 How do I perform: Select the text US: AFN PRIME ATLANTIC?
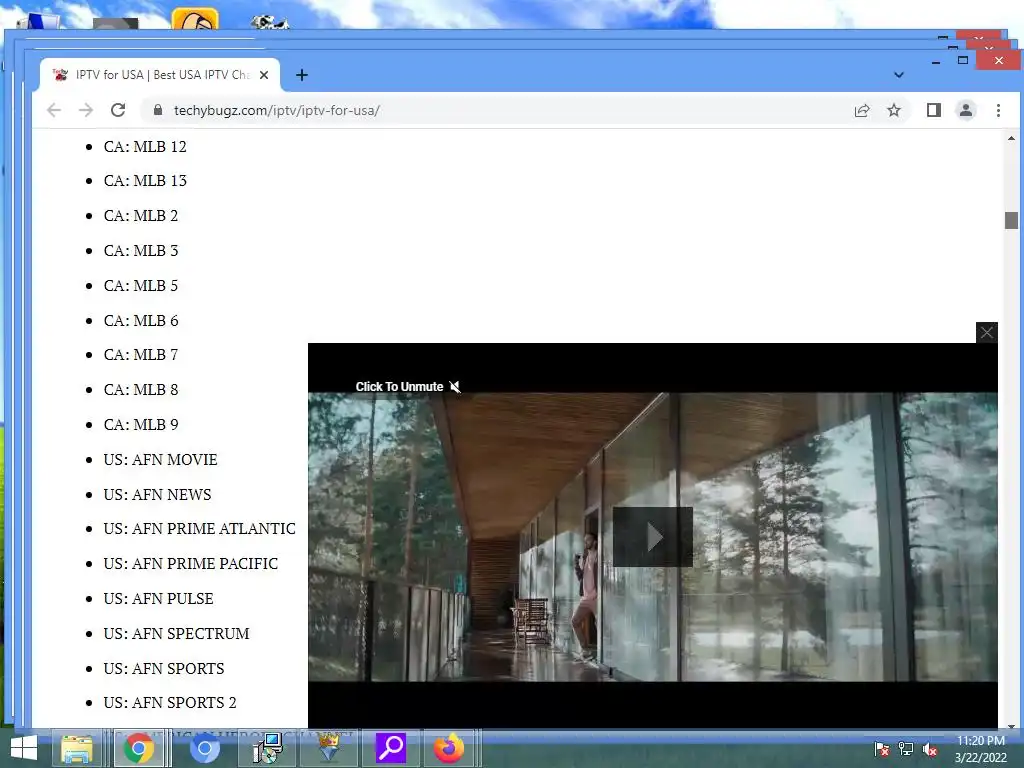[x=199, y=528]
